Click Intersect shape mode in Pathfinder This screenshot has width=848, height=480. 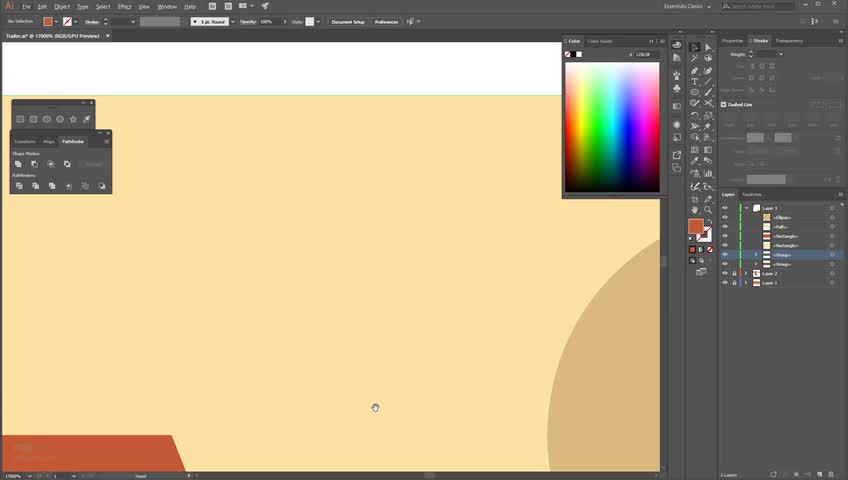pos(51,164)
